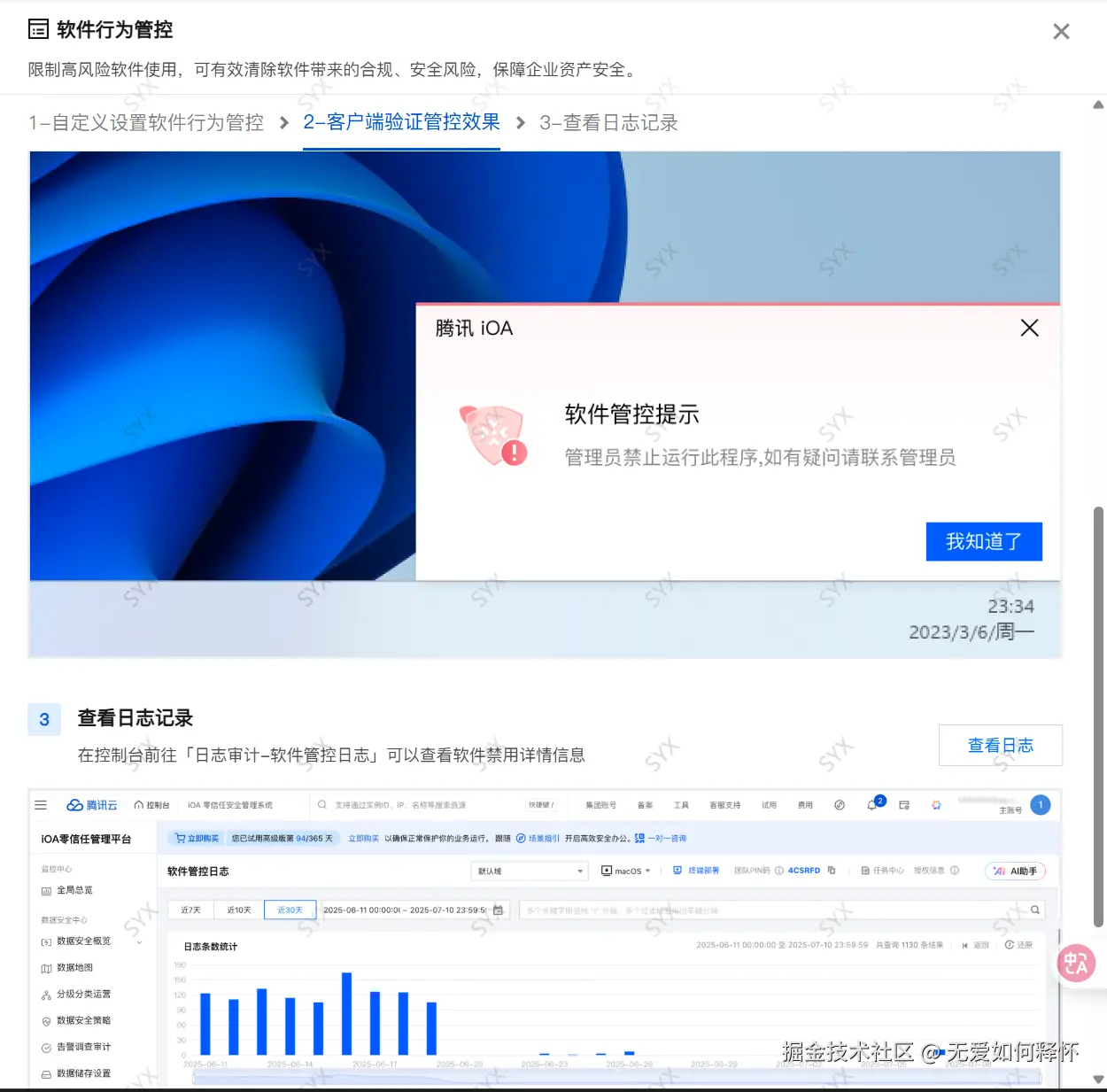
Task: Open 数据地图 in the sidebar
Action: coord(74,968)
